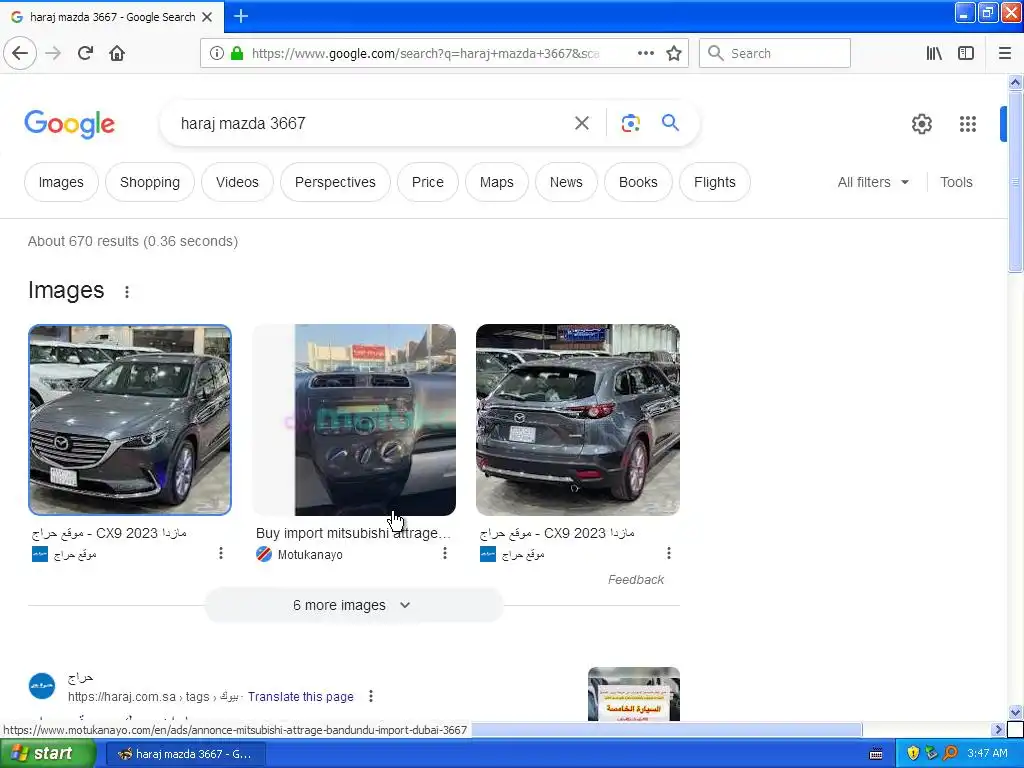Select the Perspectives filter chip

[335, 182]
